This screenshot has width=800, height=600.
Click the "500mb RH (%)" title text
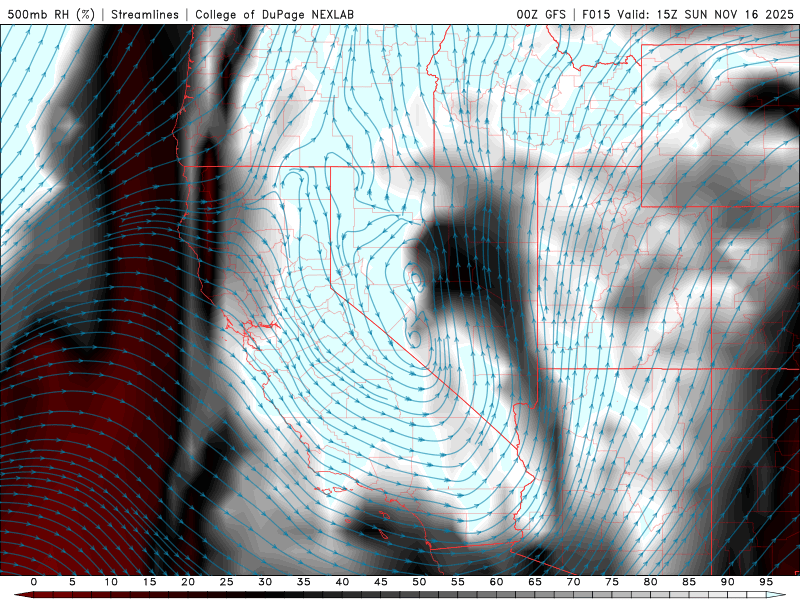[51, 14]
